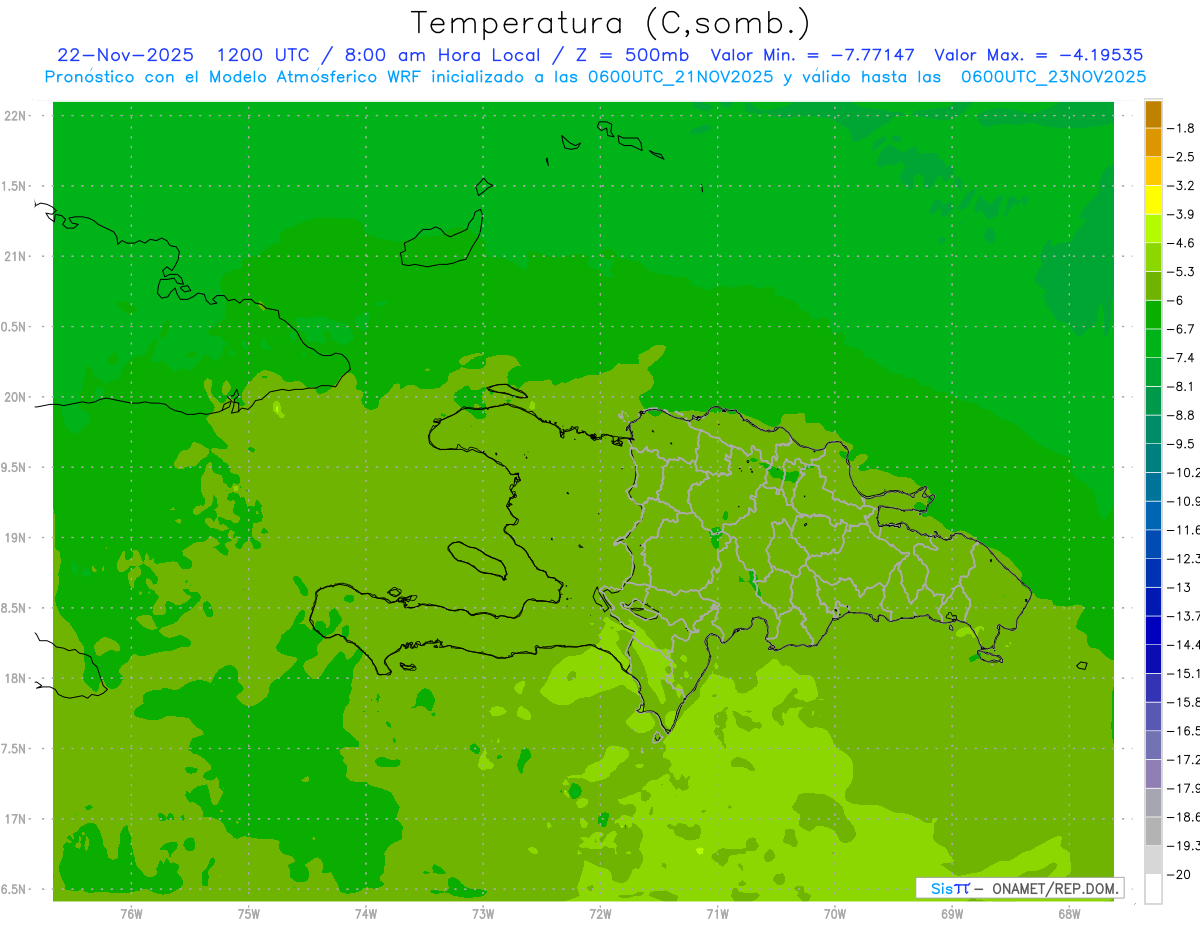
Task: Click the "73W" longitude label
Action: pyautogui.click(x=483, y=913)
